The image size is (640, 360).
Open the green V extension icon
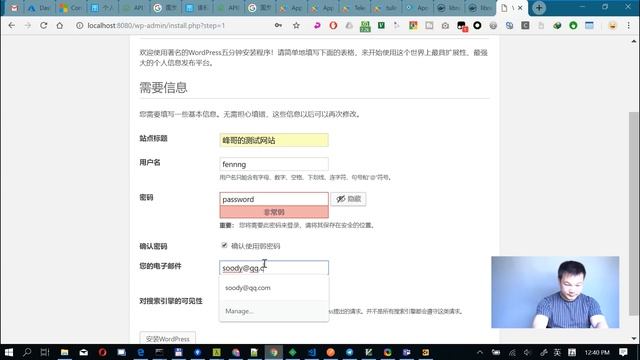coord(381,25)
